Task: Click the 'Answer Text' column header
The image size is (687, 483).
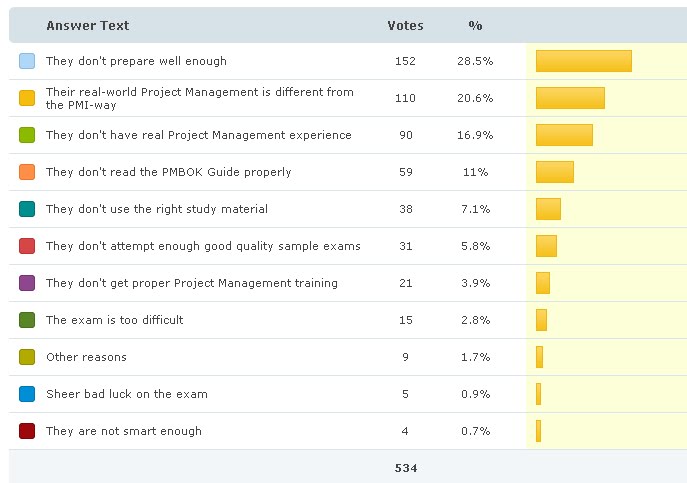Action: tap(87, 26)
